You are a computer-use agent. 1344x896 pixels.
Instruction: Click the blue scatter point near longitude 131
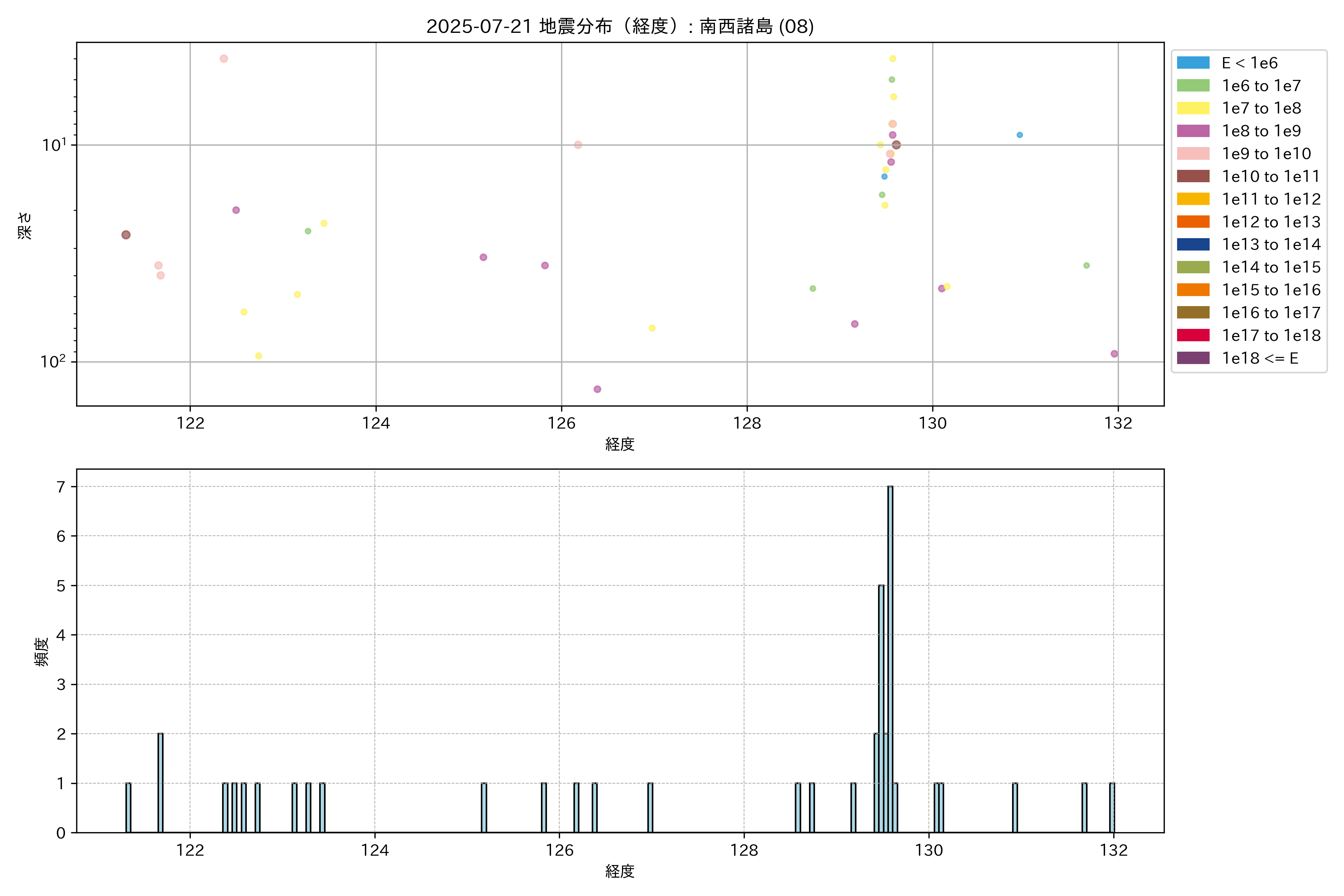(1020, 135)
